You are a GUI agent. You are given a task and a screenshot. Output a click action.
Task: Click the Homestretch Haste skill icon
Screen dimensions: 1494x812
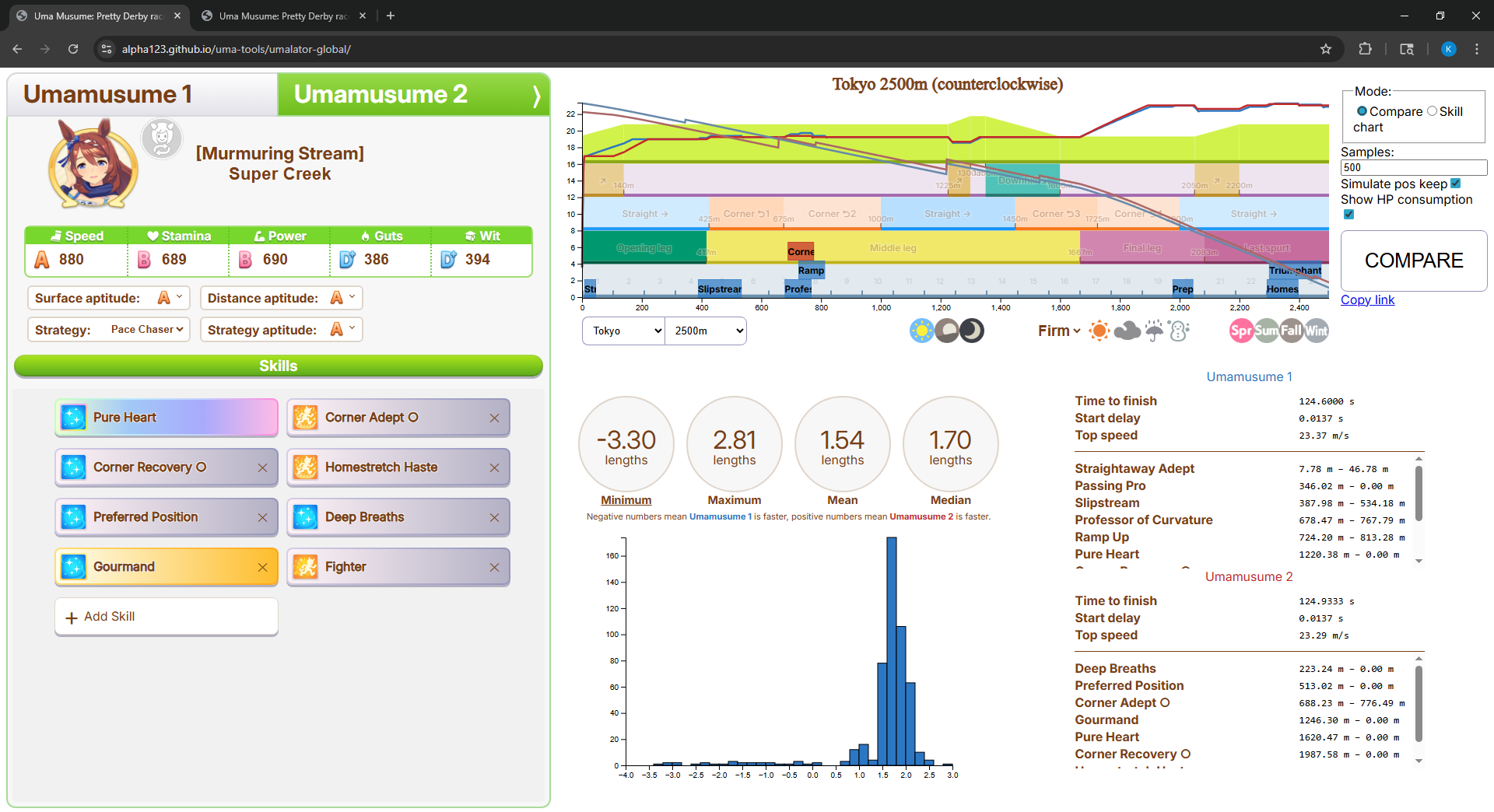[305, 467]
